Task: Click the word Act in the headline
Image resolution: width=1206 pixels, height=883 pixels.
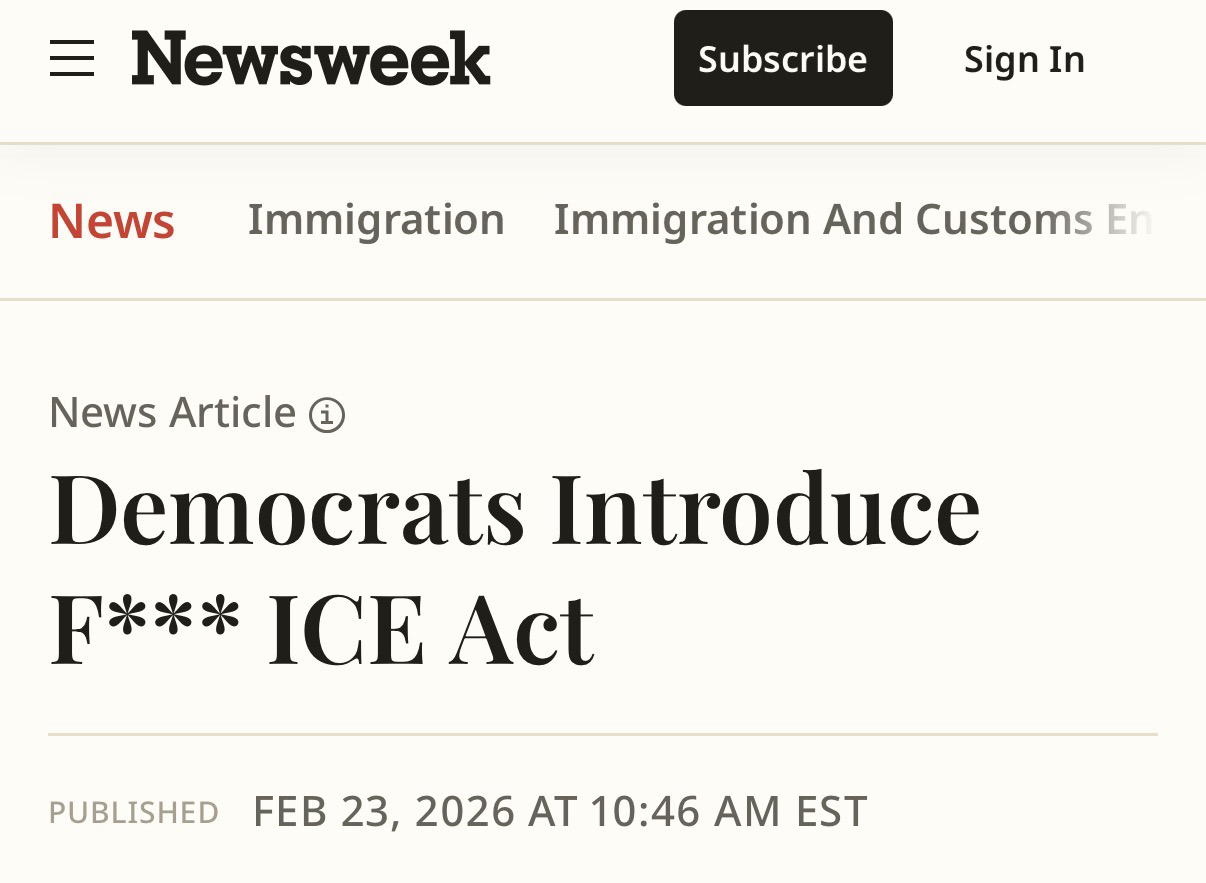Action: [x=521, y=629]
